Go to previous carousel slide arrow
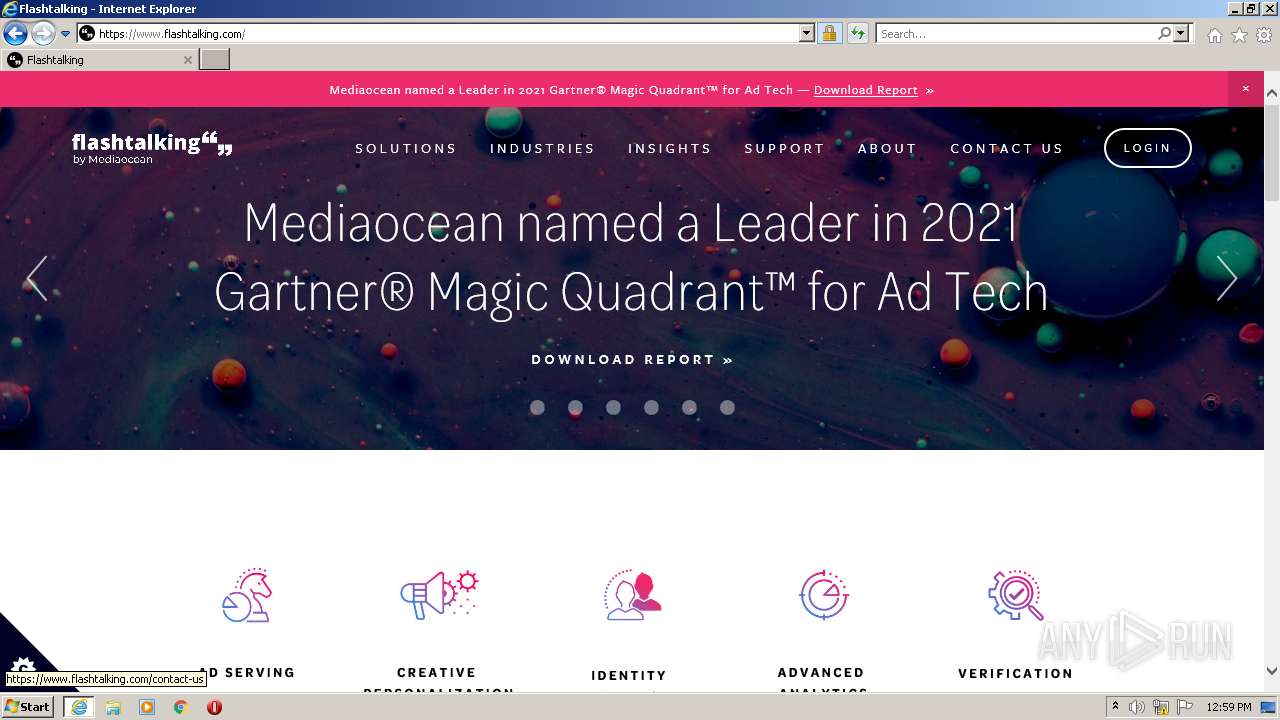The image size is (1280, 720). coord(37,278)
